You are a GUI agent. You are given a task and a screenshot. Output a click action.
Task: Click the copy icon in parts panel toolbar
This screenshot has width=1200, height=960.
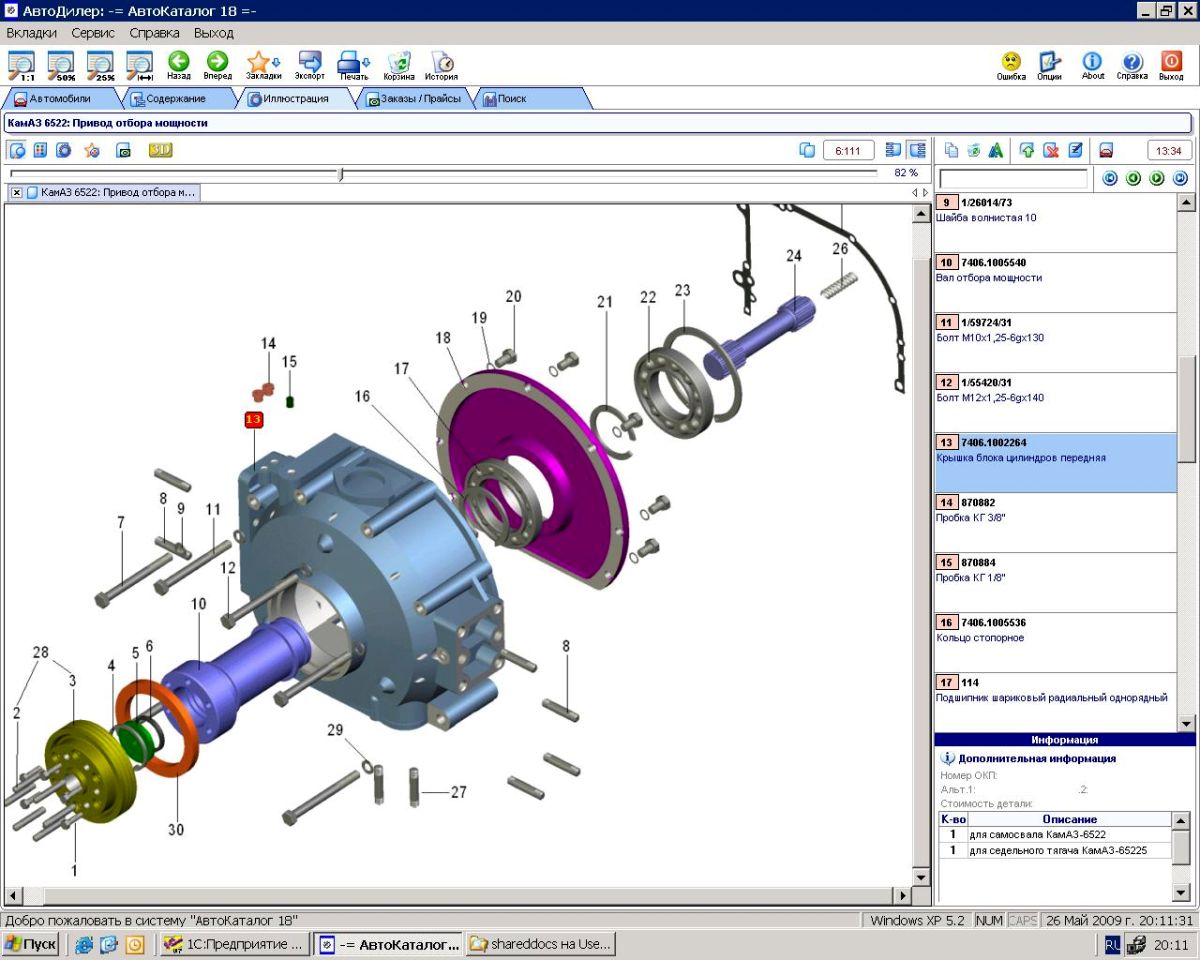952,151
